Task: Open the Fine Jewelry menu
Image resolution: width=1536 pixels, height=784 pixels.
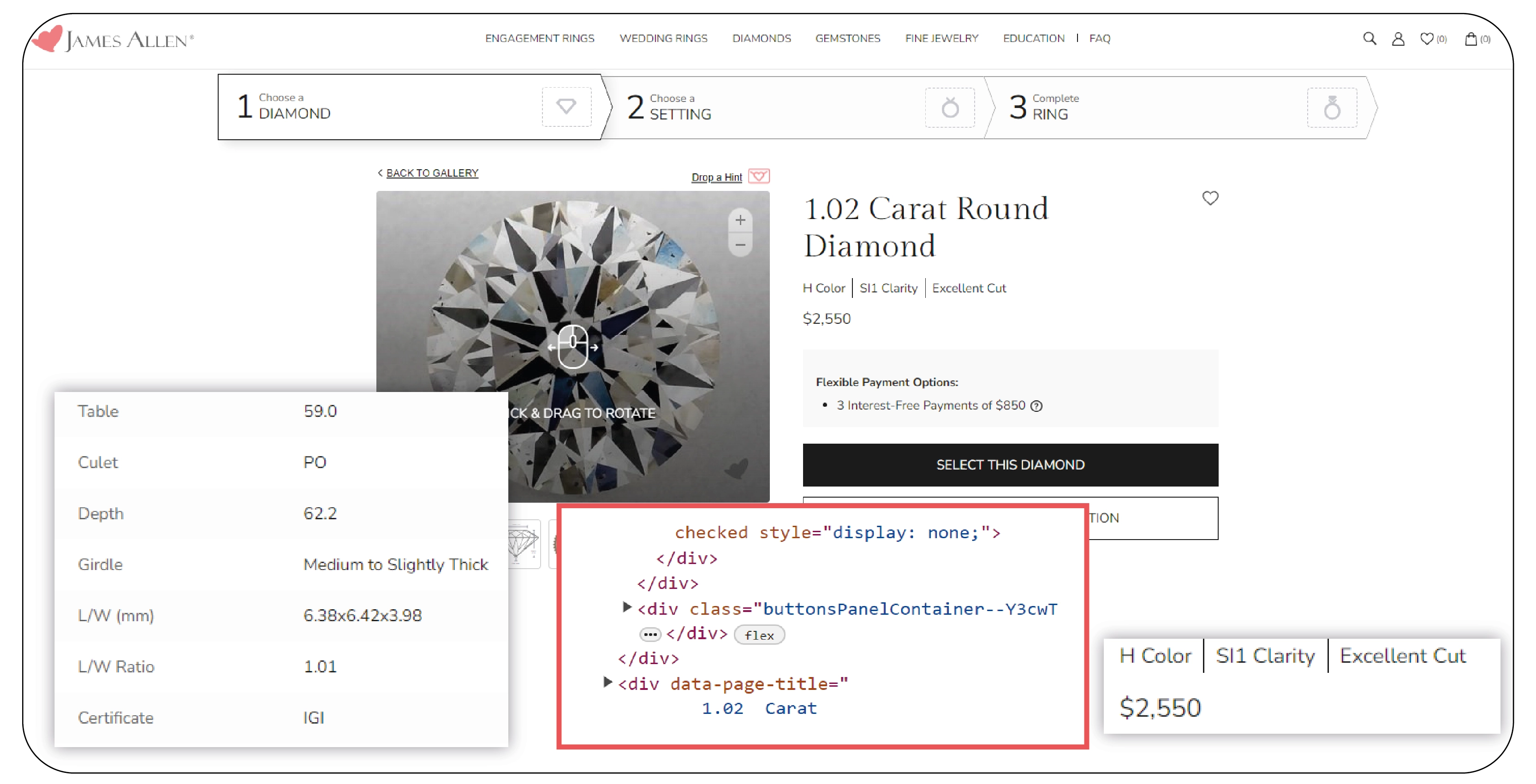Action: pos(942,39)
